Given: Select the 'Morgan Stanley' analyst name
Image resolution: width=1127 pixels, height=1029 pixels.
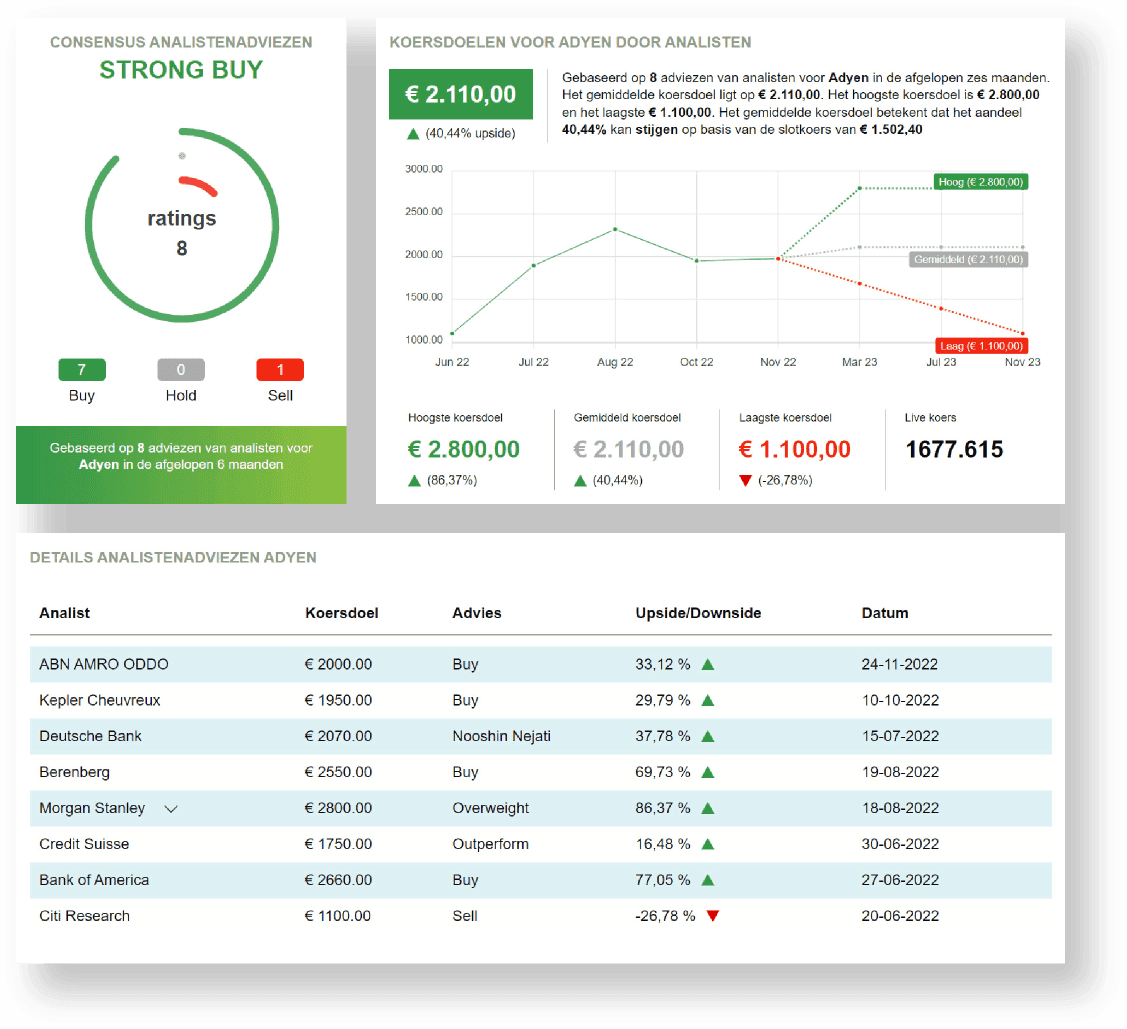Looking at the screenshot, I should 92,808.
